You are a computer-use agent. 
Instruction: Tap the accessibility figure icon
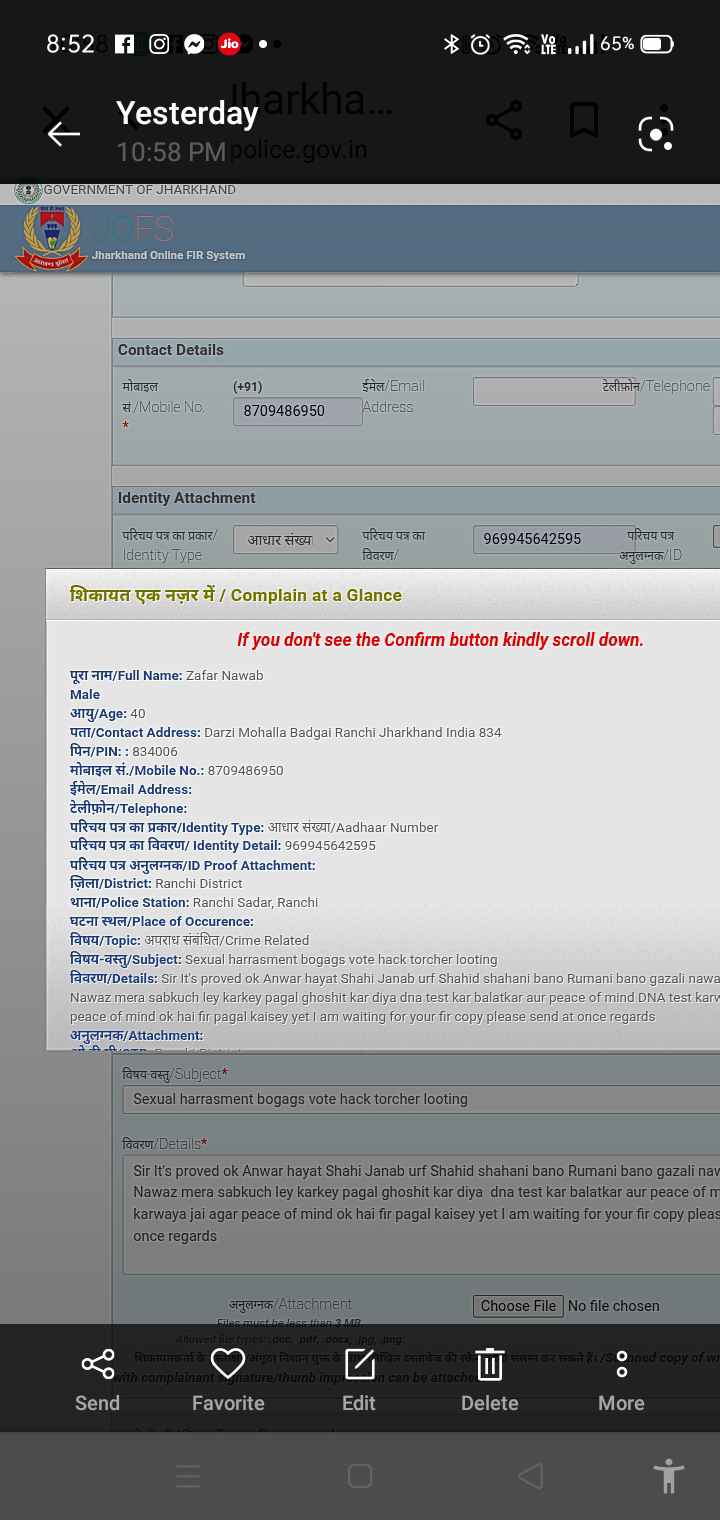[x=668, y=1476]
